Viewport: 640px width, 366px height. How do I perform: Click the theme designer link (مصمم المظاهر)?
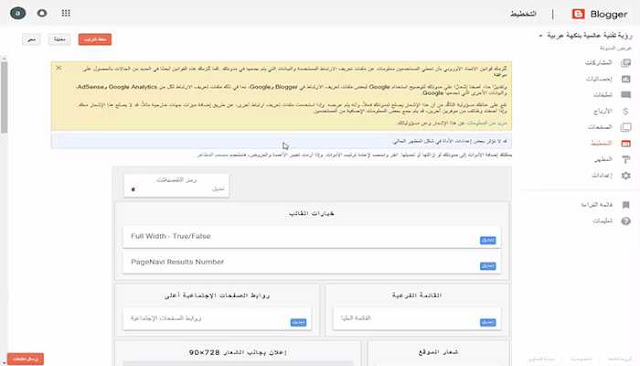point(209,155)
